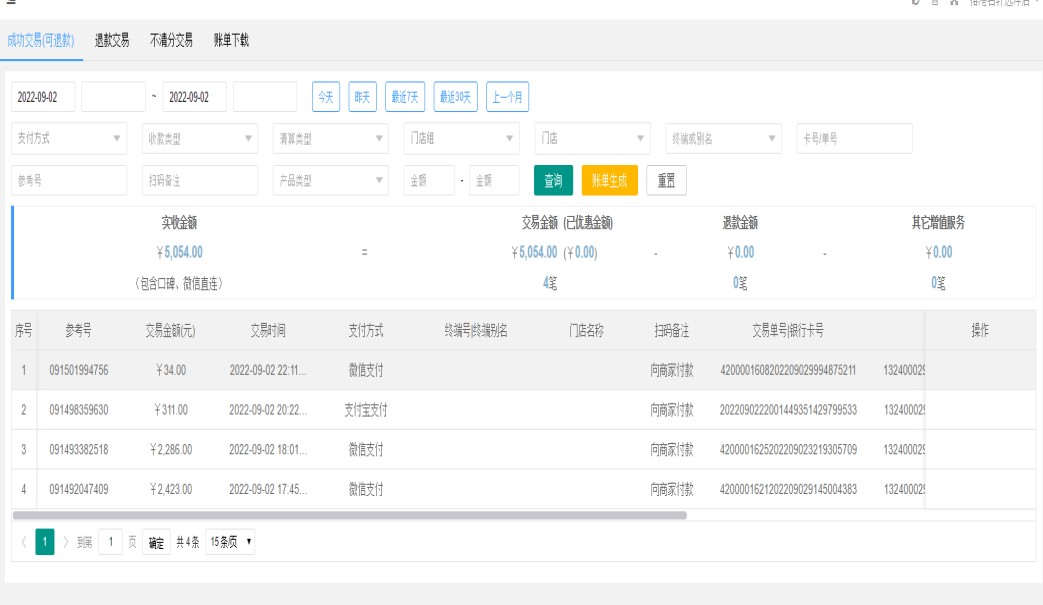This screenshot has height=605, width=1043.
Task: Switch to the 不清分交易 tab
Action: 171,40
